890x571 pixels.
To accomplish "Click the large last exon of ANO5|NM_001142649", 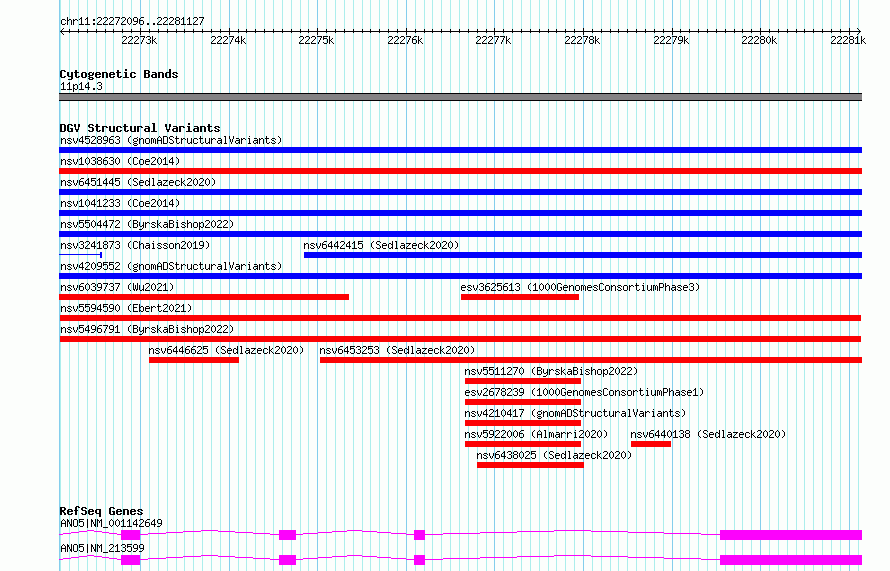I will pos(791,535).
